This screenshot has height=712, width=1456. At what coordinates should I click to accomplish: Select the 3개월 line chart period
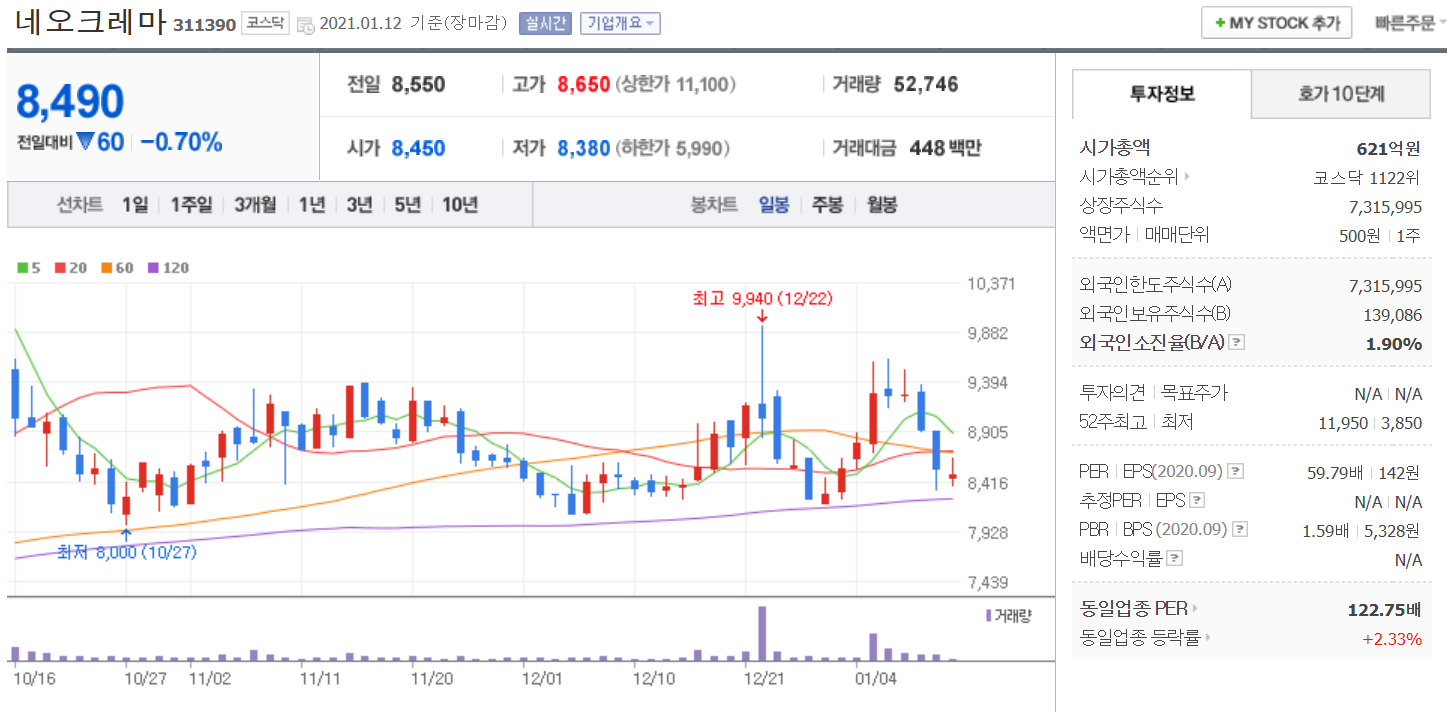tap(255, 205)
